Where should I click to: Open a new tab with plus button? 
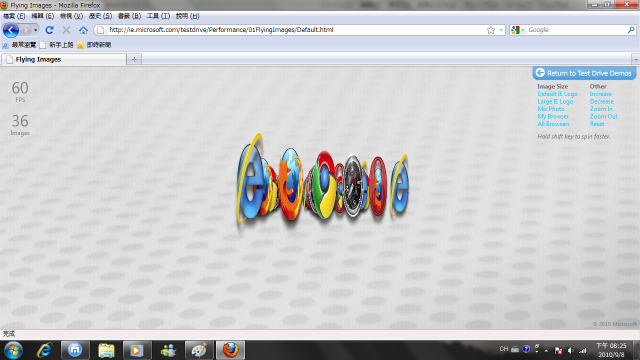(x=134, y=60)
